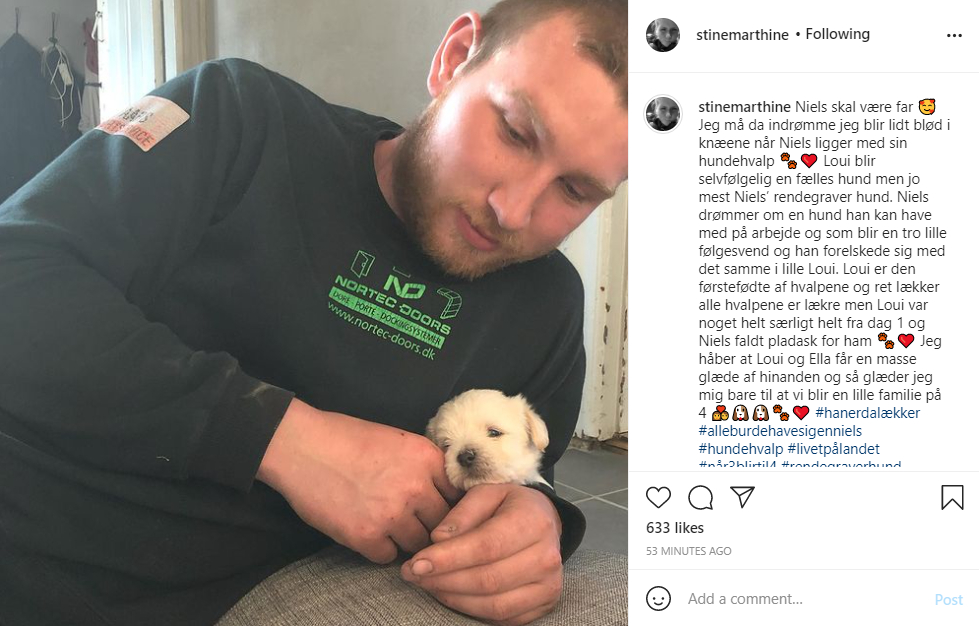Focus the Add a comment field
The width and height of the screenshot is (979, 626).
tap(805, 599)
